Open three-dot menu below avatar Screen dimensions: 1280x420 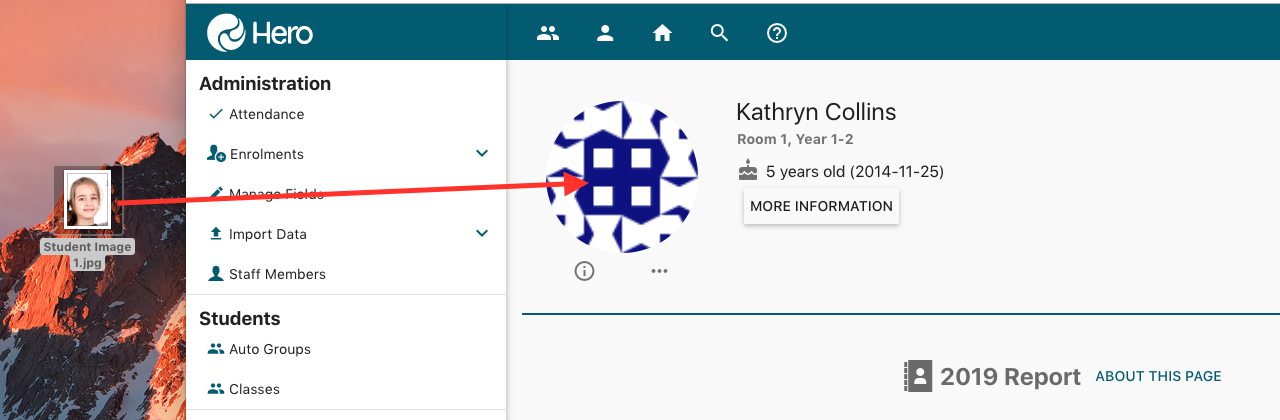pos(659,271)
